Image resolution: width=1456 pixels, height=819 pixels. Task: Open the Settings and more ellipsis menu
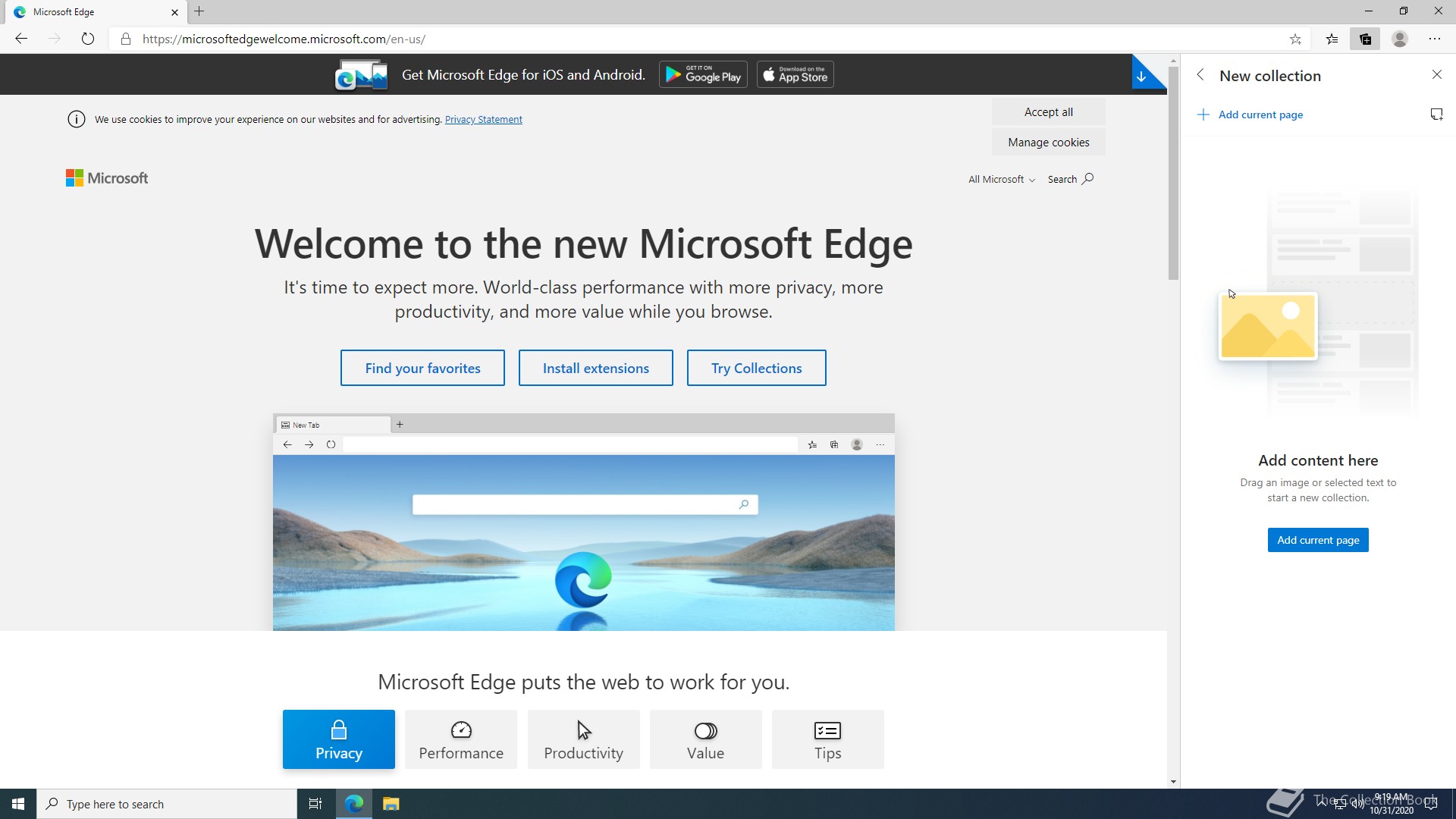[1435, 39]
